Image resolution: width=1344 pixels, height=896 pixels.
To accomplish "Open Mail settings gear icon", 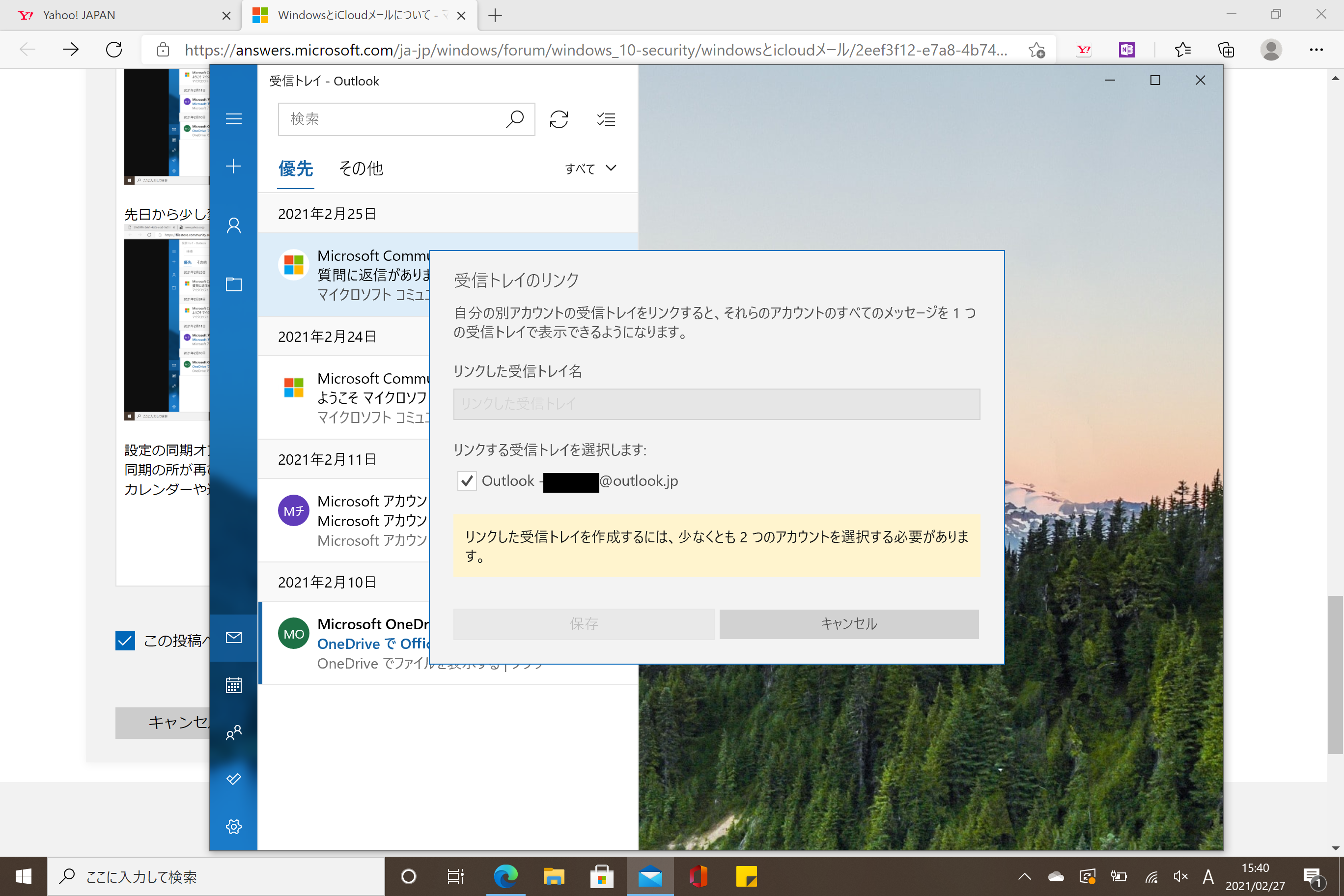I will click(233, 826).
